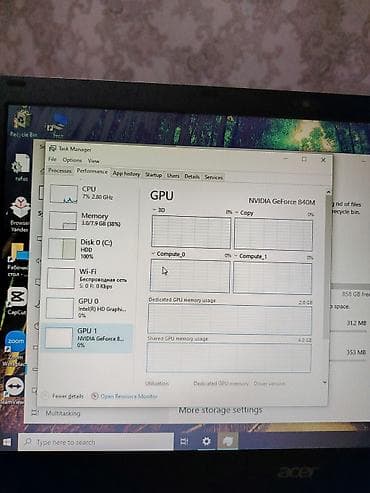The image size is (370, 493).
Task: Click the scroll down arrow in GPU pane
Action: pyautogui.click(x=325, y=382)
